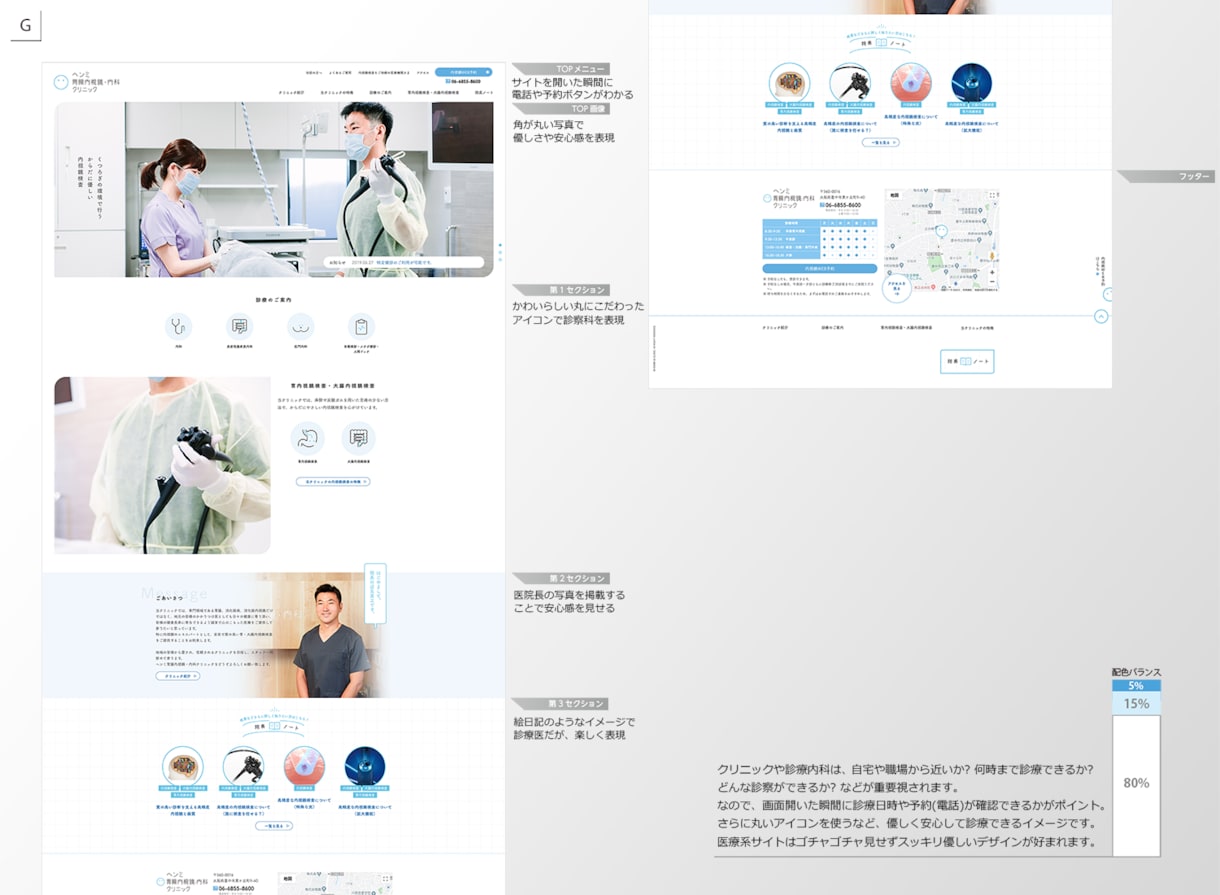Click the fullscreen icon on footer map

[x=991, y=196]
